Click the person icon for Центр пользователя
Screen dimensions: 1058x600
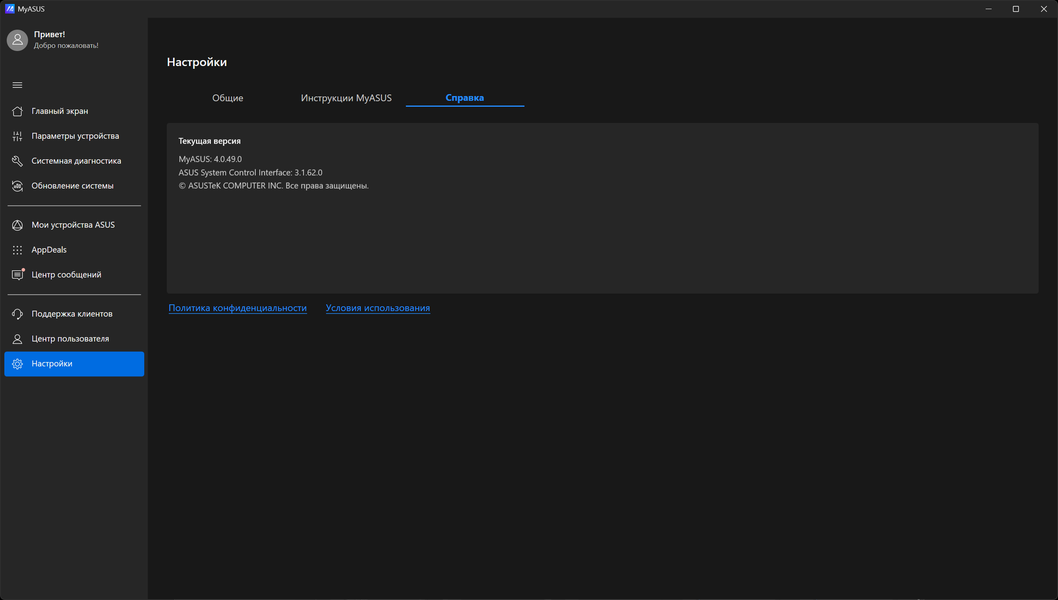(18, 339)
